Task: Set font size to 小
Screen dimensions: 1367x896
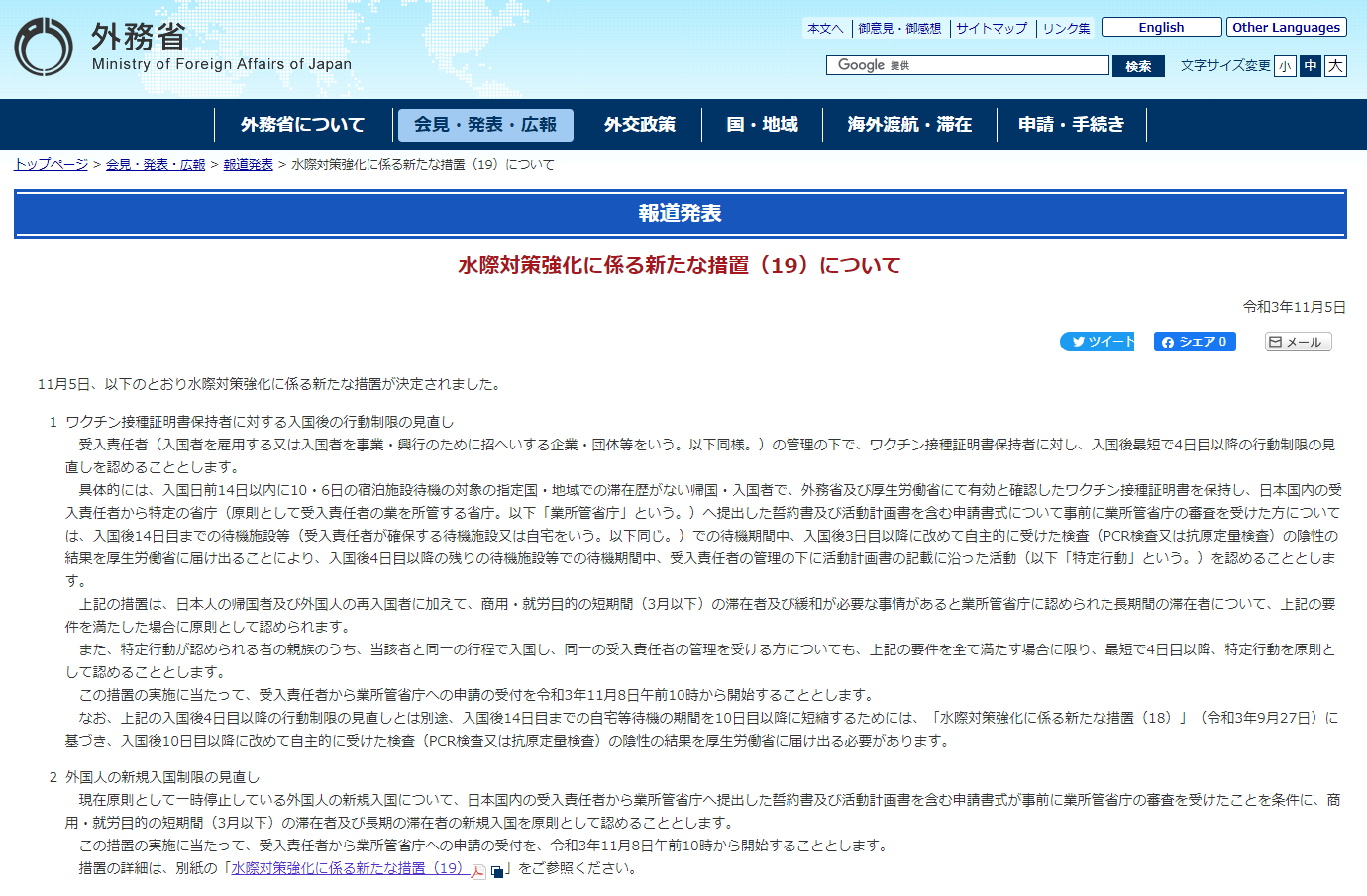Action: pos(1284,65)
